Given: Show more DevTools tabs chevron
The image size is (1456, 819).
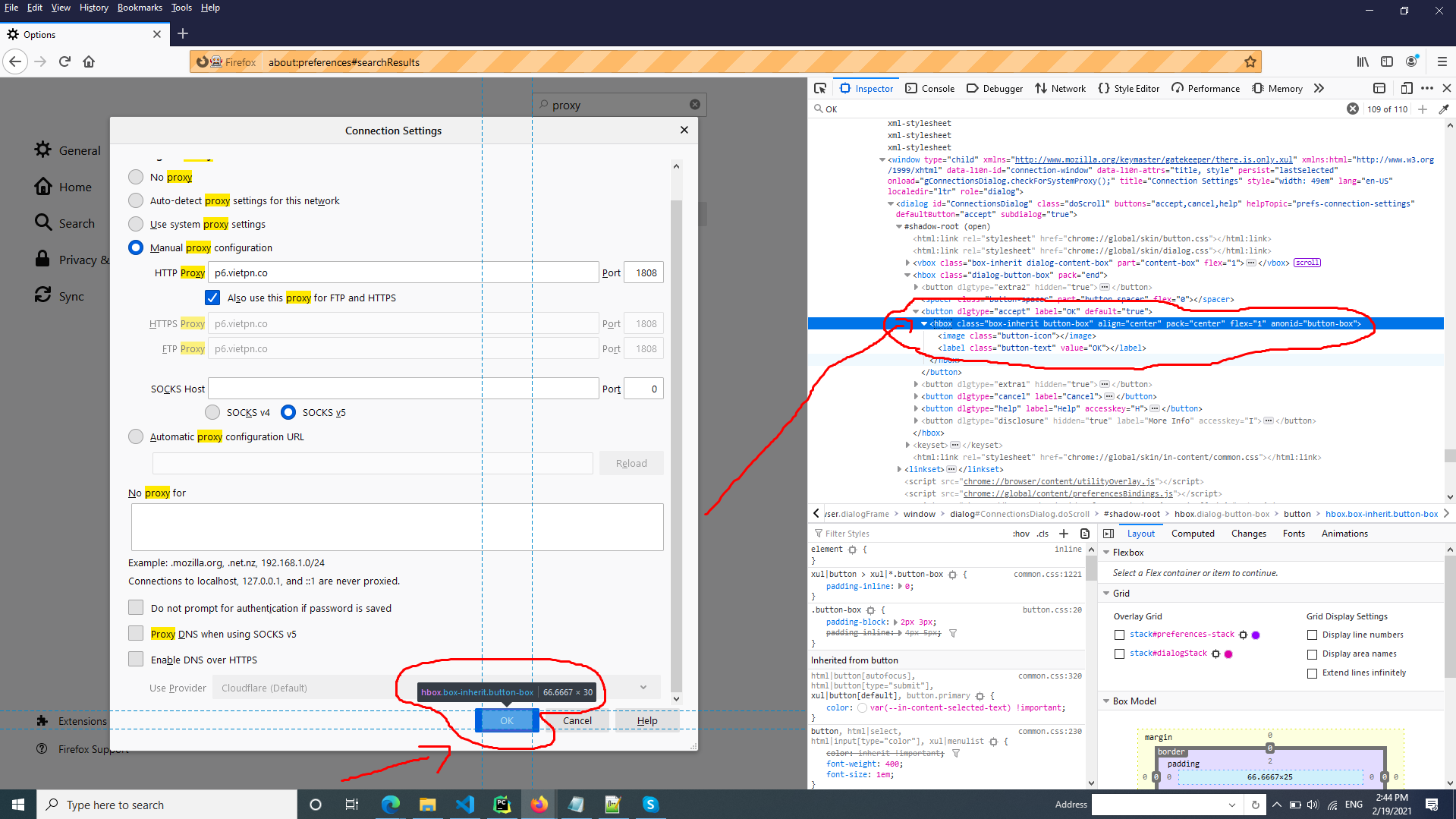Looking at the screenshot, I should coord(1319,88).
